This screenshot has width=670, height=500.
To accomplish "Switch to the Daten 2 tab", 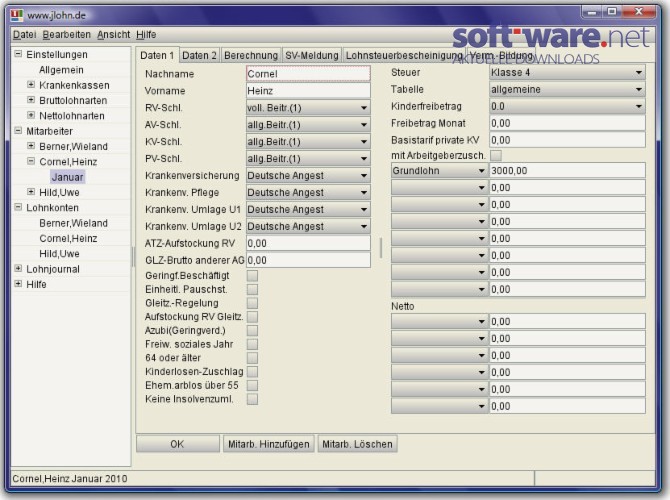I will coord(199,55).
